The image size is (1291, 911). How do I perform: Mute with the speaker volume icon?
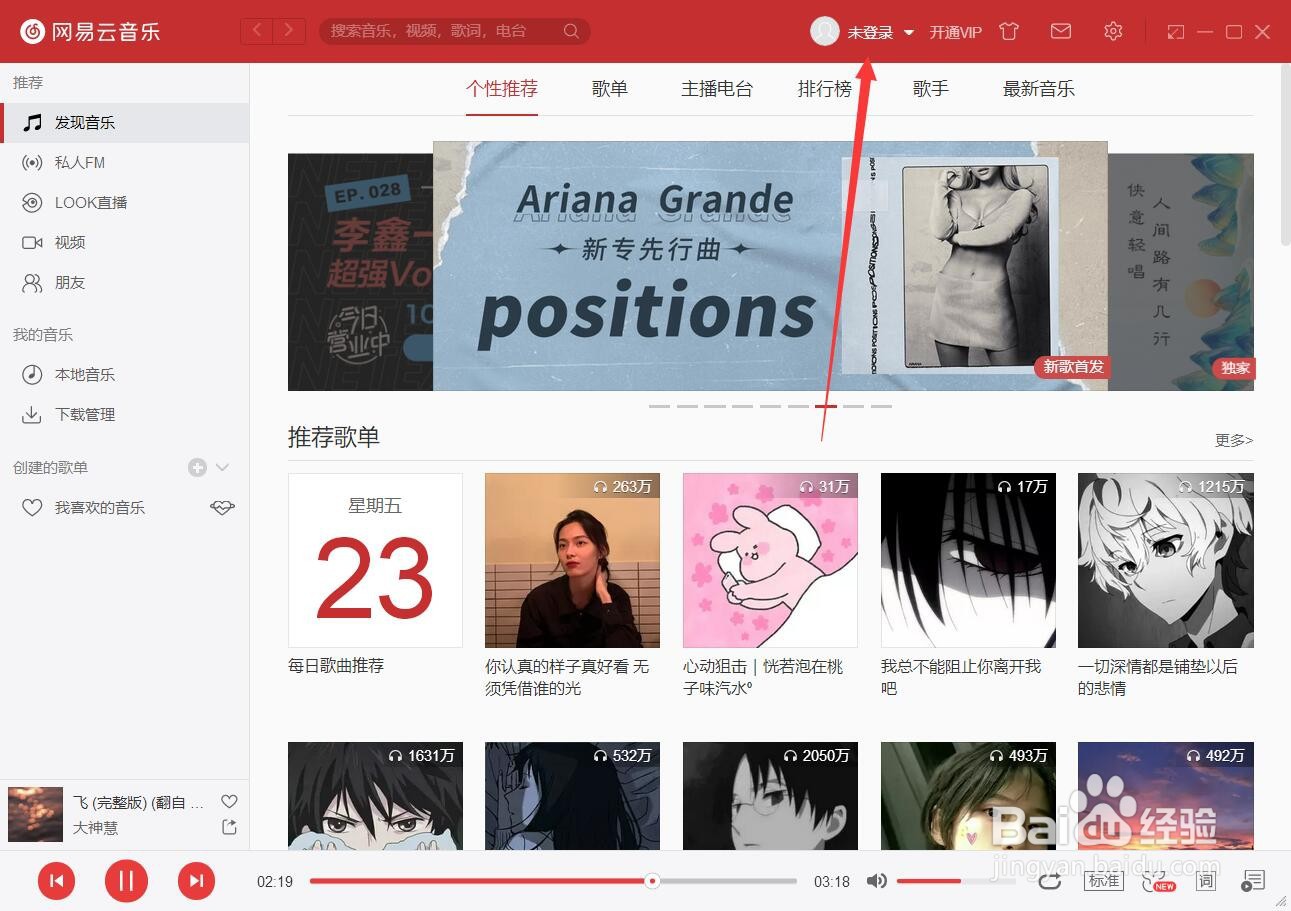pos(876,881)
